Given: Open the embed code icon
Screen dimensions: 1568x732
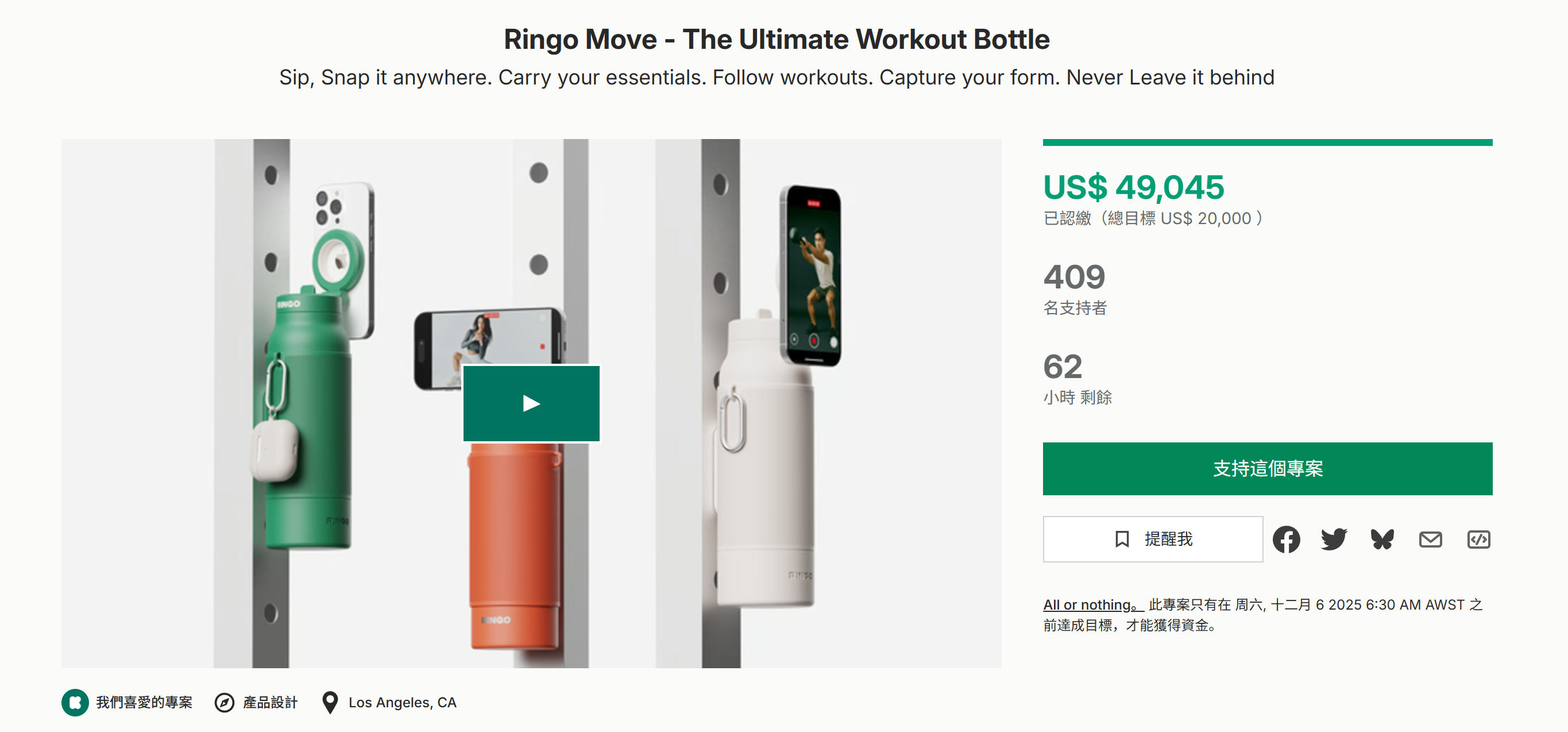Looking at the screenshot, I should pos(1478,539).
